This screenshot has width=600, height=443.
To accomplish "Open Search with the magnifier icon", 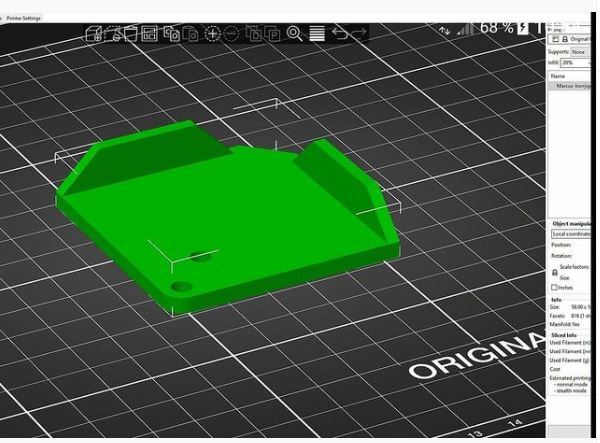I will (295, 34).
